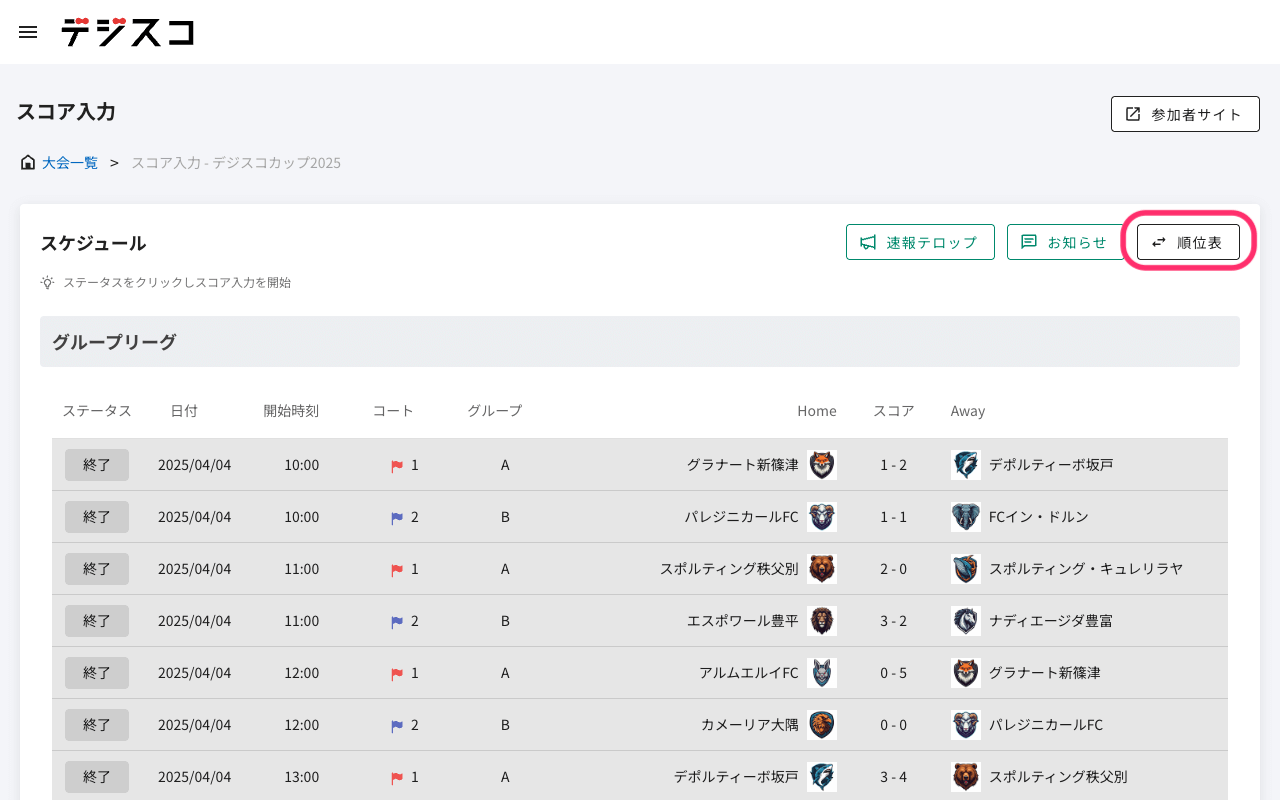Click blue court 2 flag at 11:00

tap(397, 622)
